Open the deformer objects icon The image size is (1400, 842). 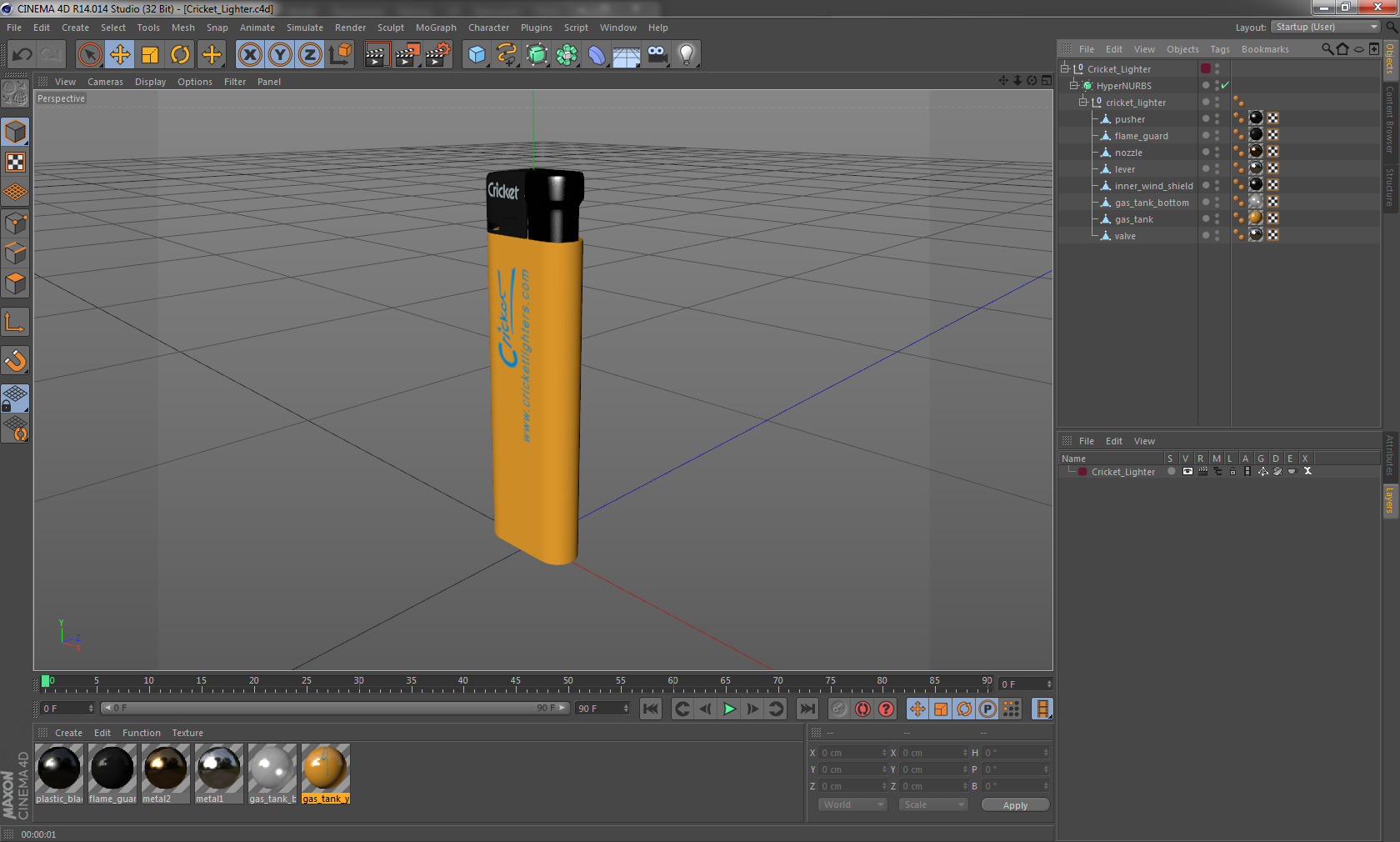point(597,55)
